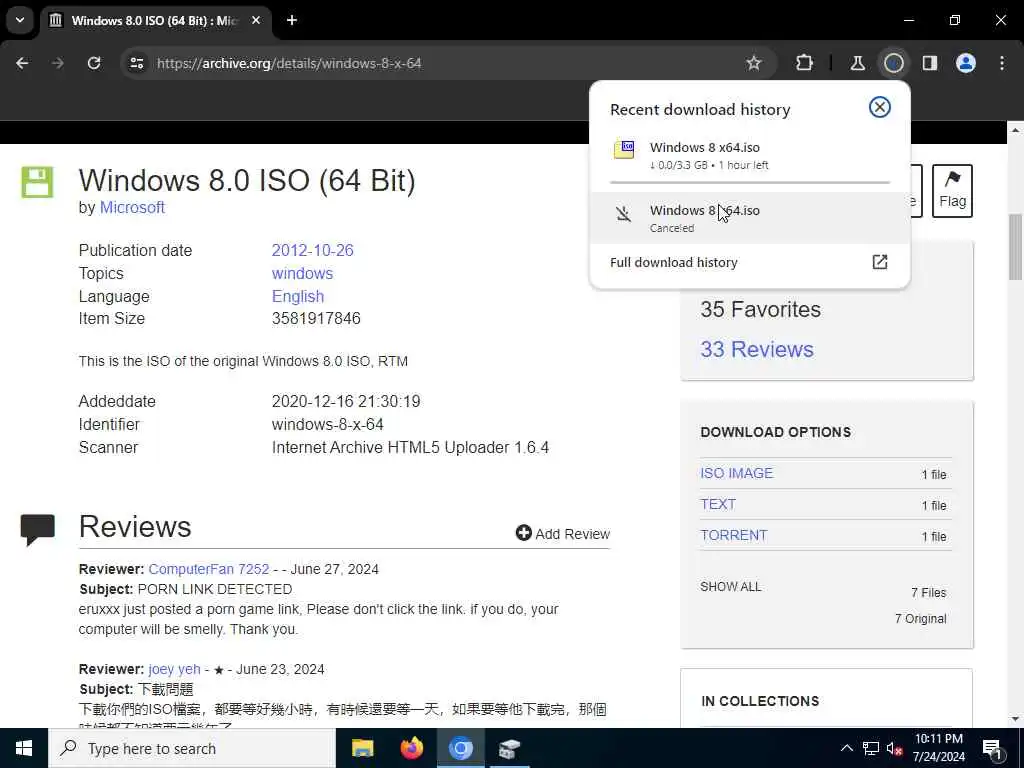1024x768 pixels.
Task: Click the taskbar search box
Action: [x=191, y=748]
